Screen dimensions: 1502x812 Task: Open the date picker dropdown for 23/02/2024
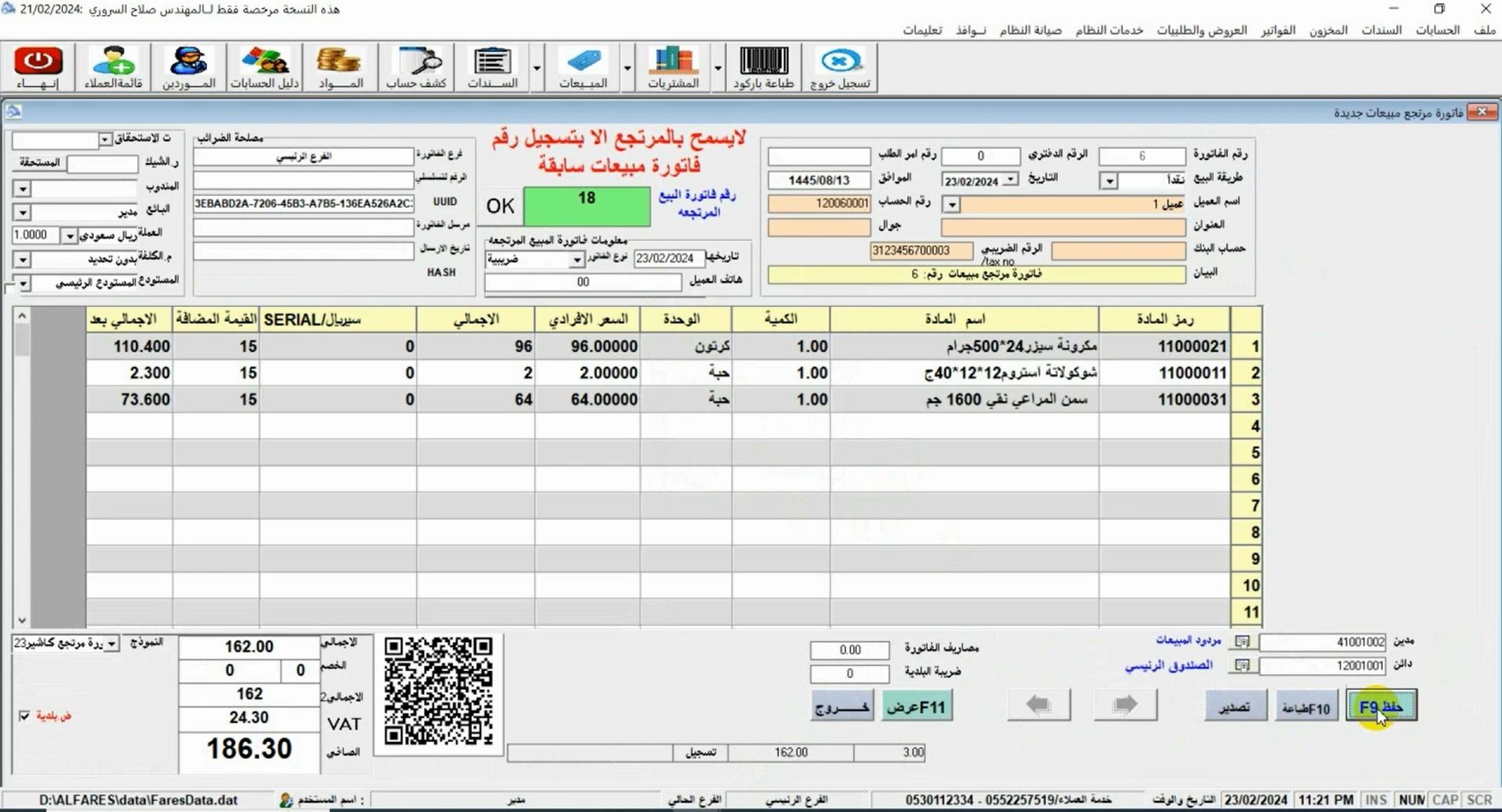[x=1011, y=180]
